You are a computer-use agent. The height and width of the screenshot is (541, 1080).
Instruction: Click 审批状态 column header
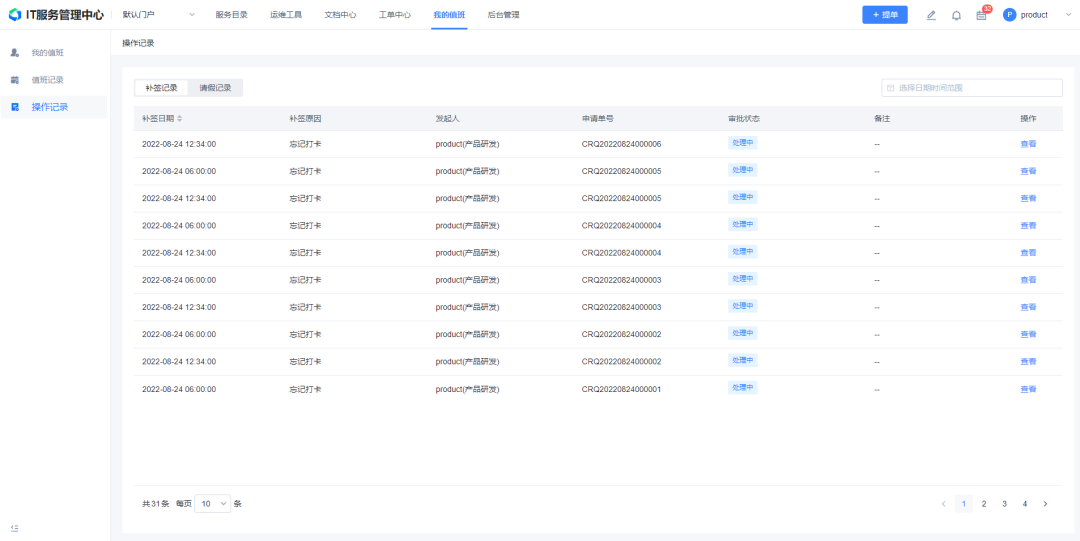coord(744,119)
